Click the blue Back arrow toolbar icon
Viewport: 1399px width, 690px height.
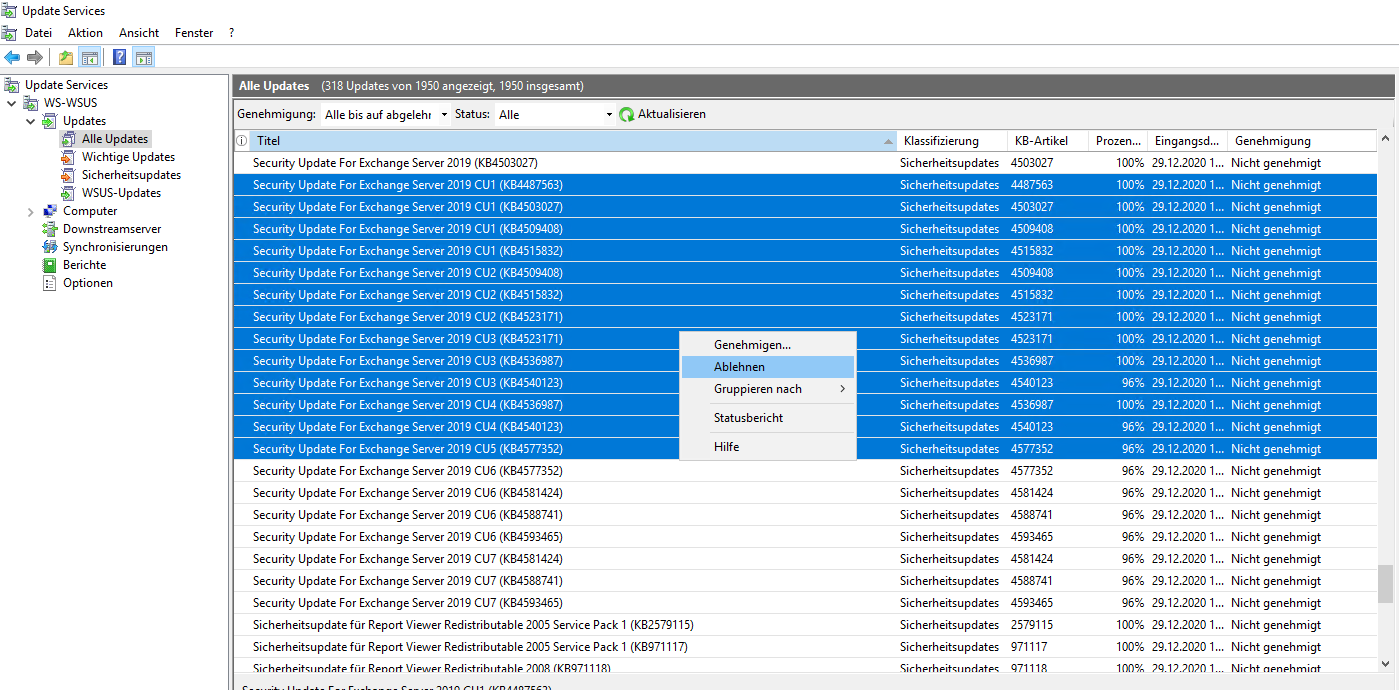pos(12,57)
